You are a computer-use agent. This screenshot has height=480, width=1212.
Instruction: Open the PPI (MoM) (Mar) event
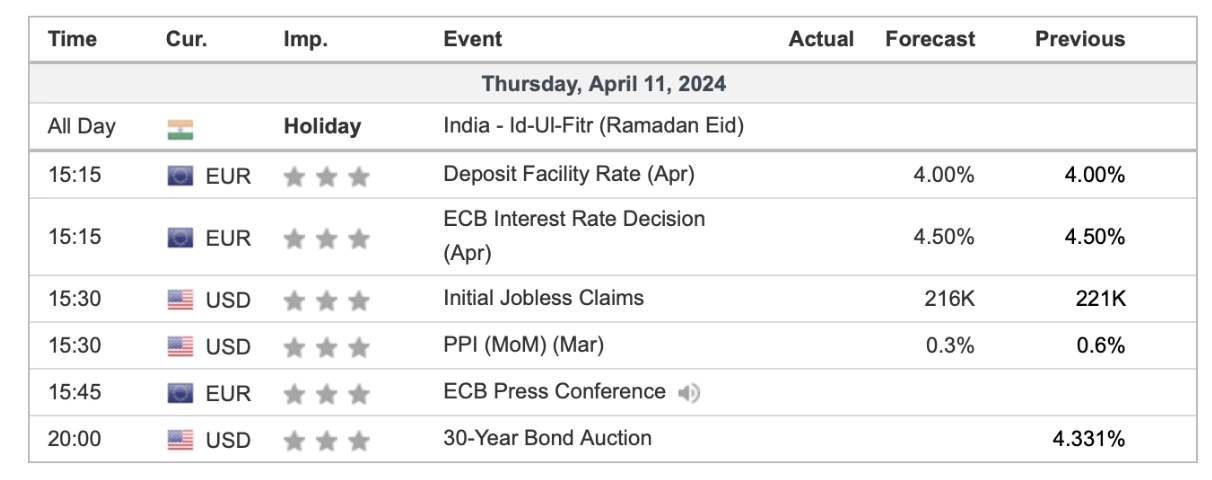pyautogui.click(x=524, y=344)
